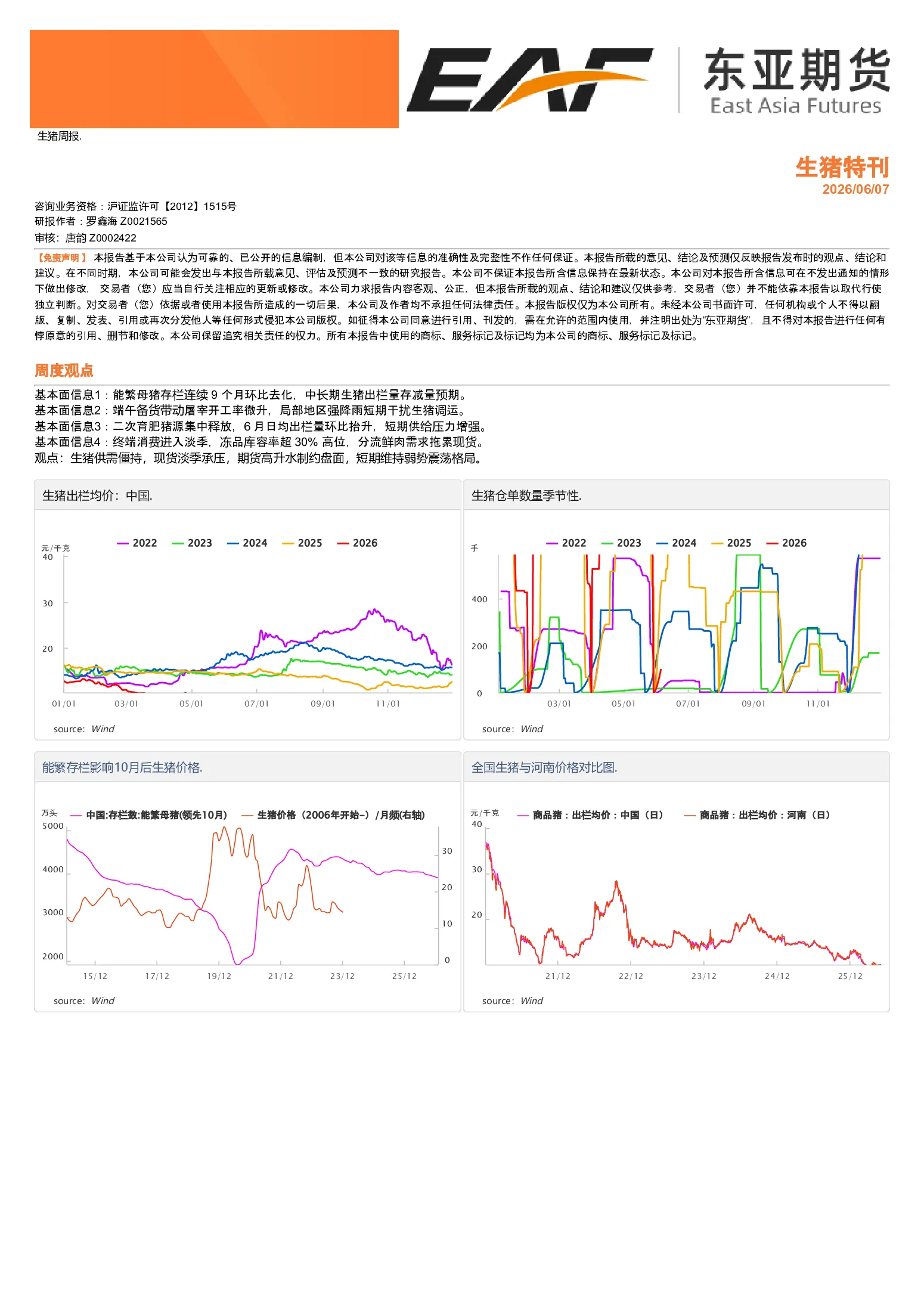Click the 能繁存栏影响10月后生猪价格 chart title
The height and width of the screenshot is (1295, 924).
[122, 767]
